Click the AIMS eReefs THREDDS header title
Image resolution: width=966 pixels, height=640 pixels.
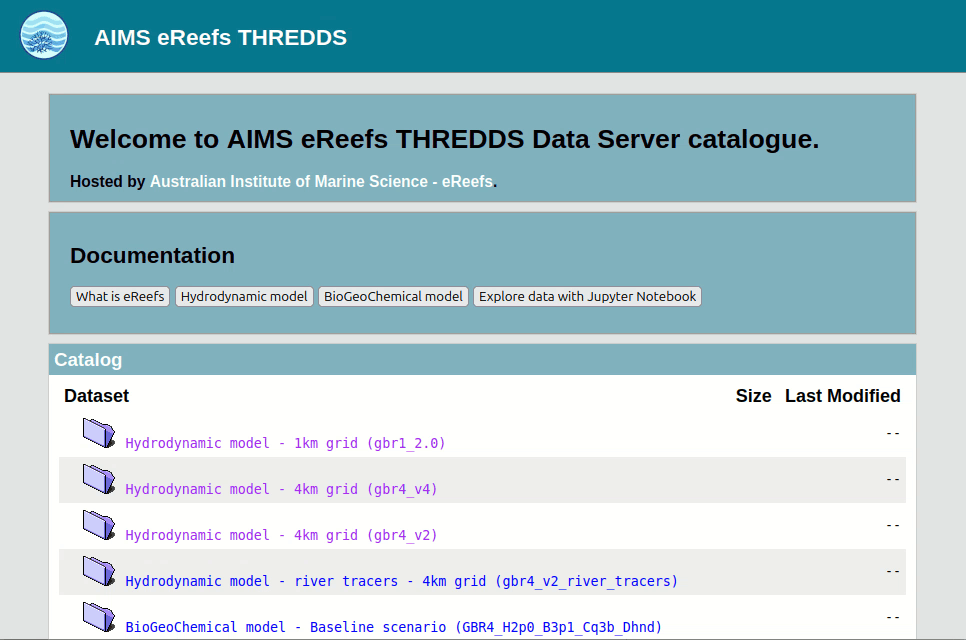(220, 38)
